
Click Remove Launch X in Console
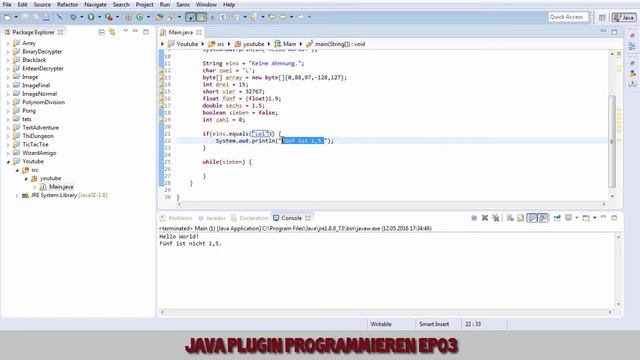pyautogui.click(x=485, y=218)
